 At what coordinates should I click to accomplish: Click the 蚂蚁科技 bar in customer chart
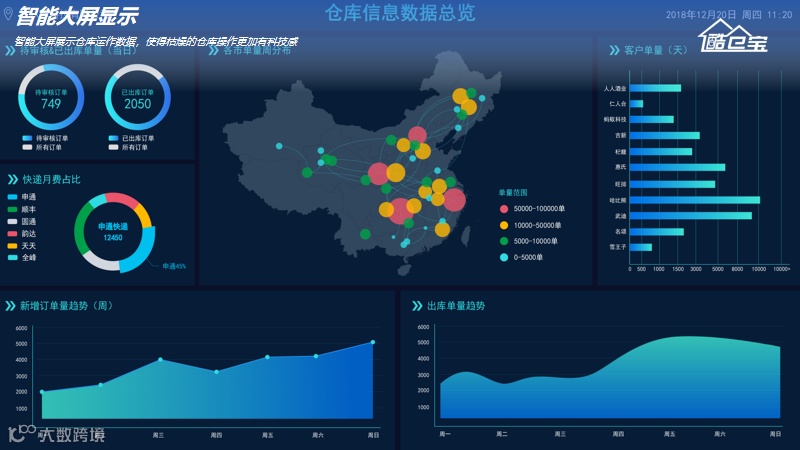point(652,119)
